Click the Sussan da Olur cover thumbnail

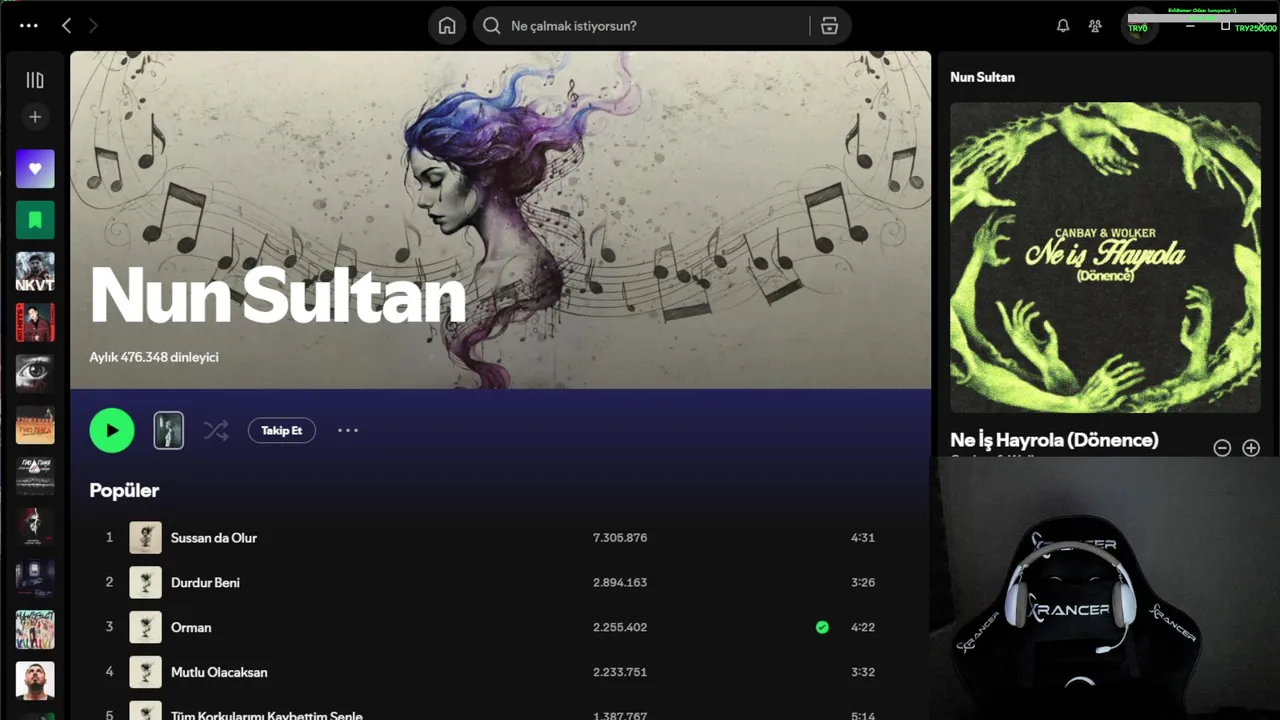tap(145, 538)
